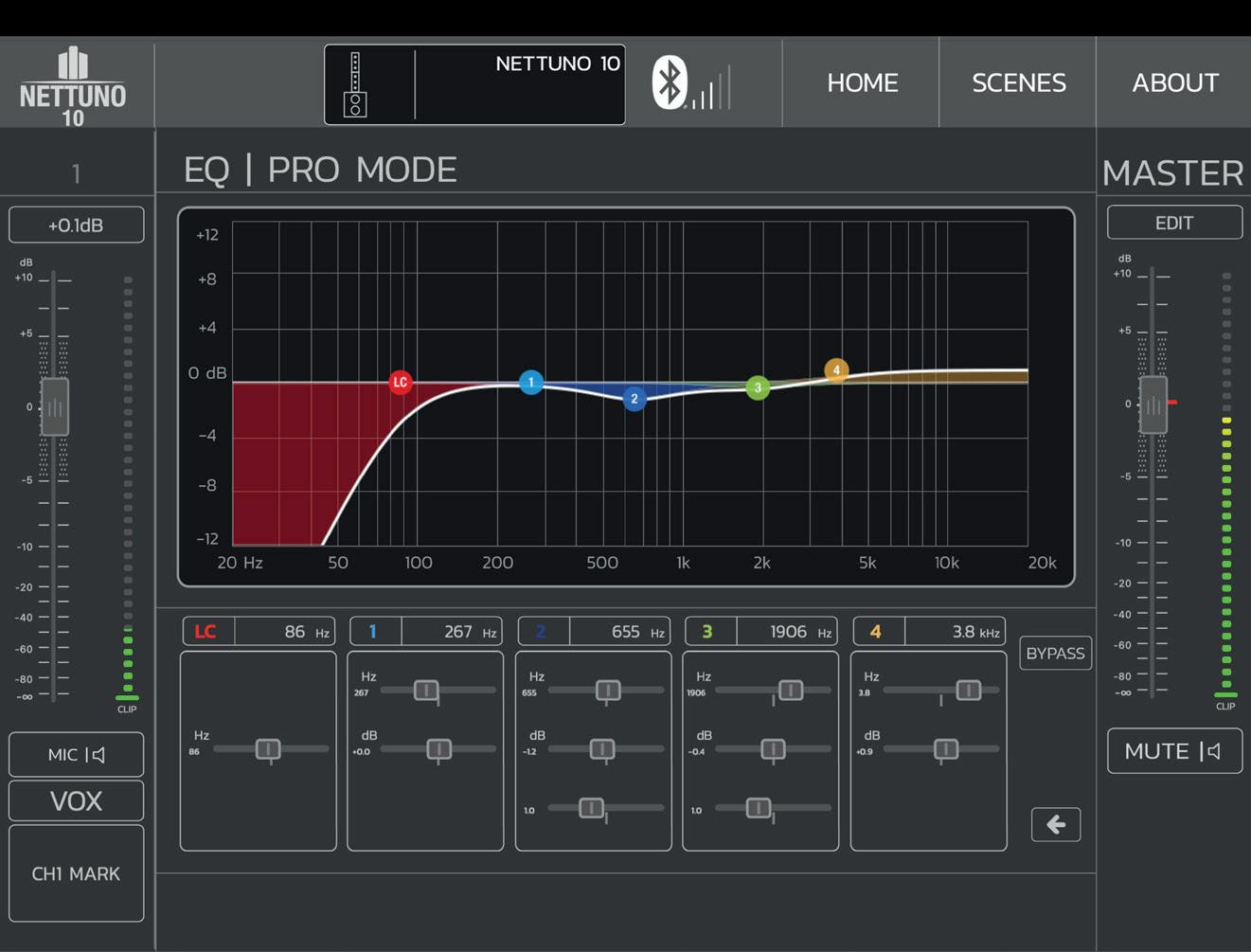
Task: Select band 4 3.8 kHz header
Action: point(929,632)
